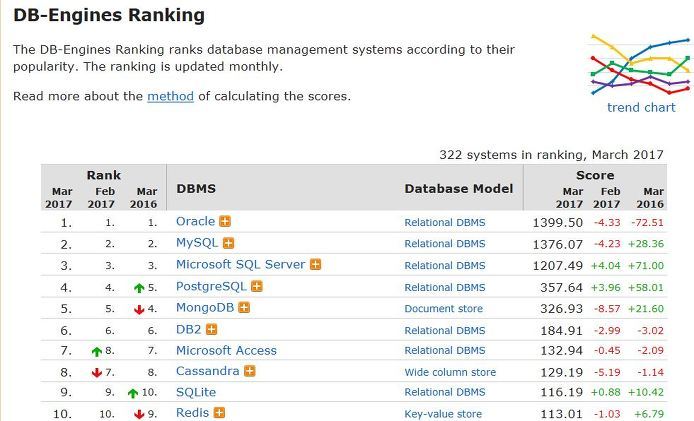Click red down arrow in Cassandra row

point(96,373)
